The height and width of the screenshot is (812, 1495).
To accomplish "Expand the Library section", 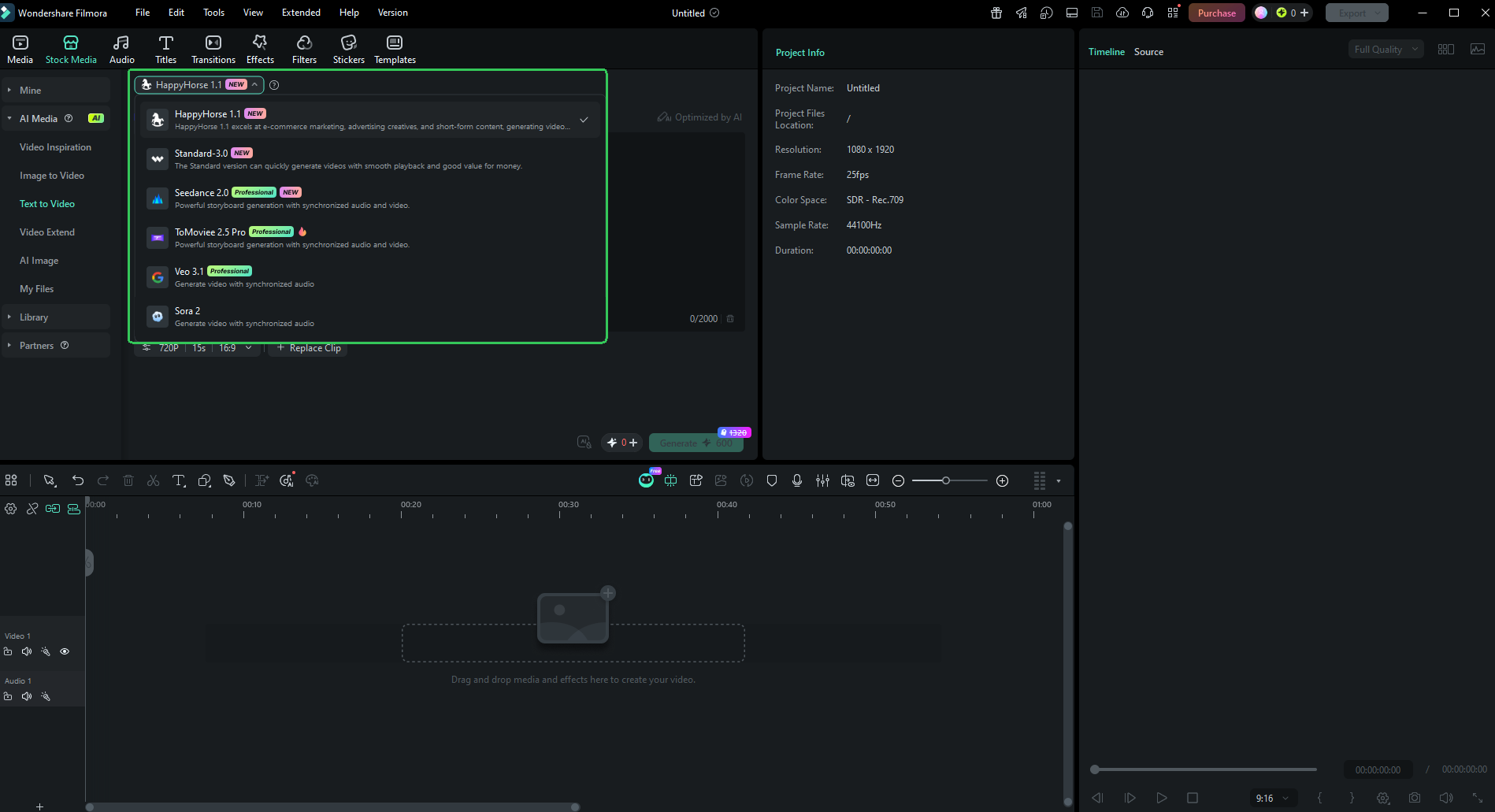I will pyautogui.click(x=55, y=317).
